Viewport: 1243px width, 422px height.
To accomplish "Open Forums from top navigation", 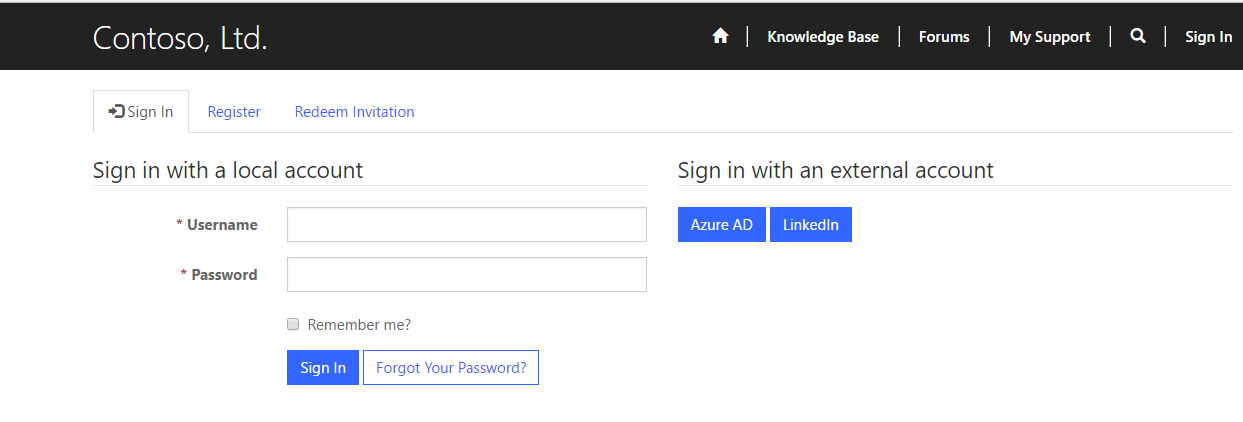I will 944,37.
